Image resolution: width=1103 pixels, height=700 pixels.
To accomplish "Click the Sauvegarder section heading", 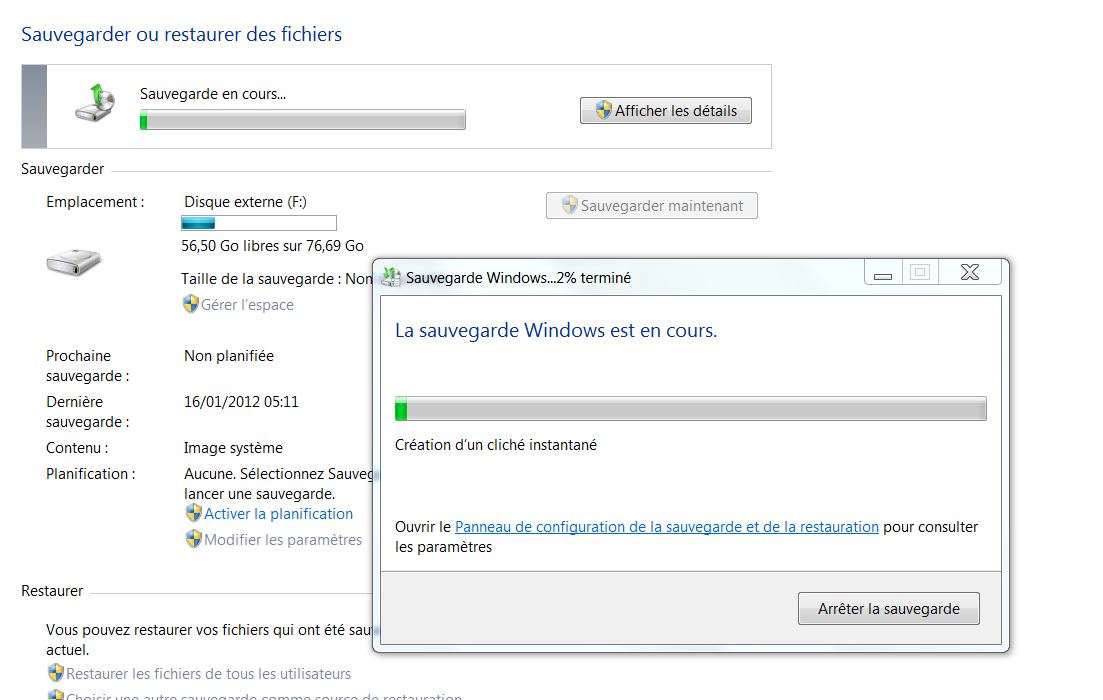I will 63,169.
